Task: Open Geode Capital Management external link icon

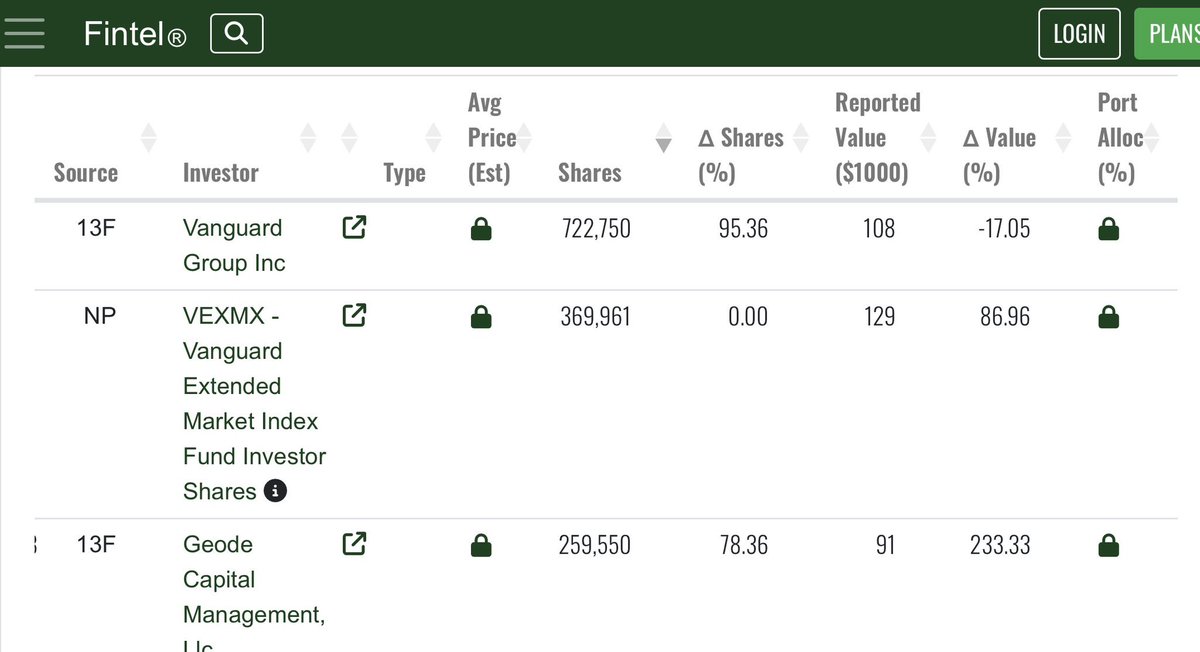Action: [x=354, y=544]
